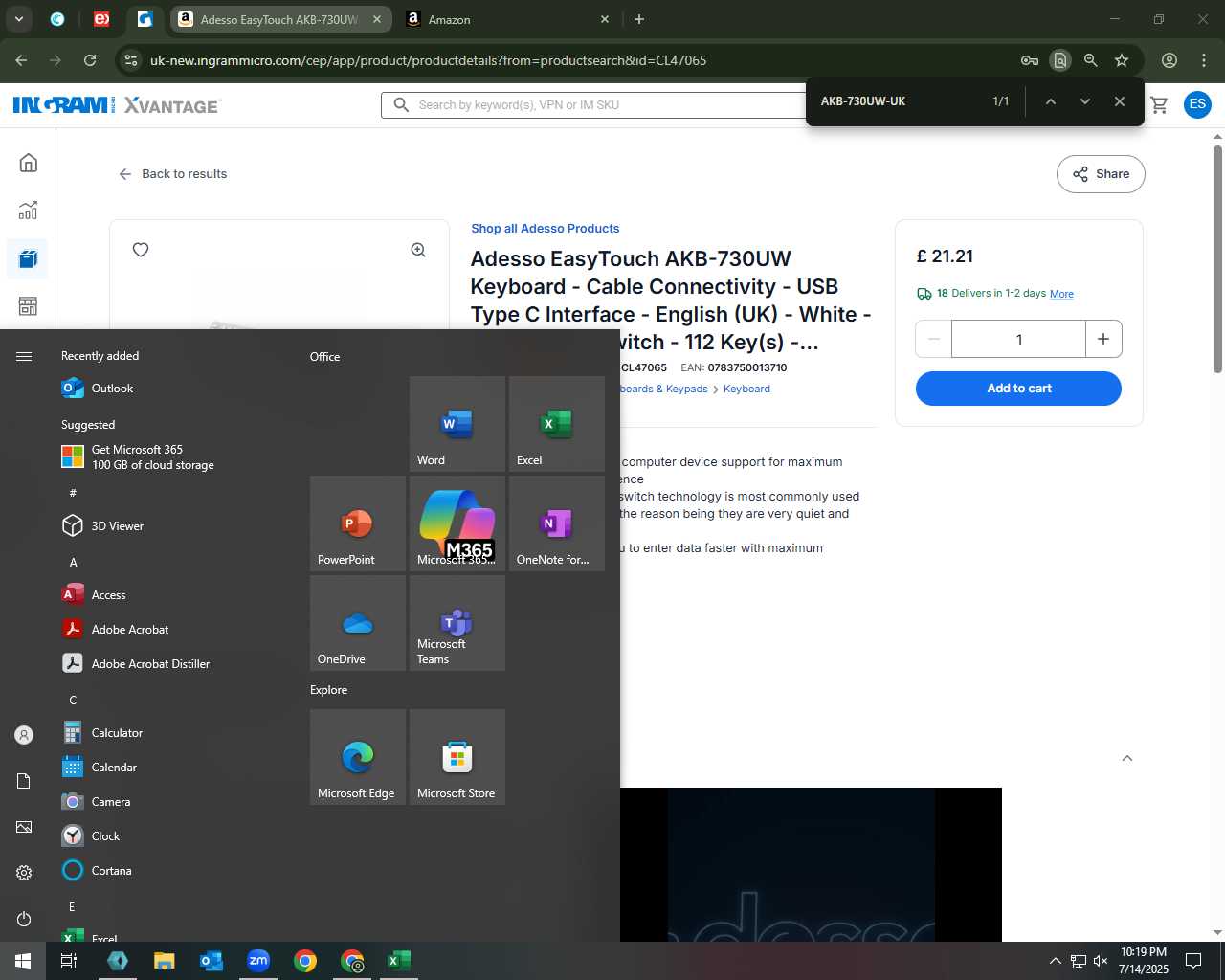Click More delivery info link

pyautogui.click(x=1061, y=294)
